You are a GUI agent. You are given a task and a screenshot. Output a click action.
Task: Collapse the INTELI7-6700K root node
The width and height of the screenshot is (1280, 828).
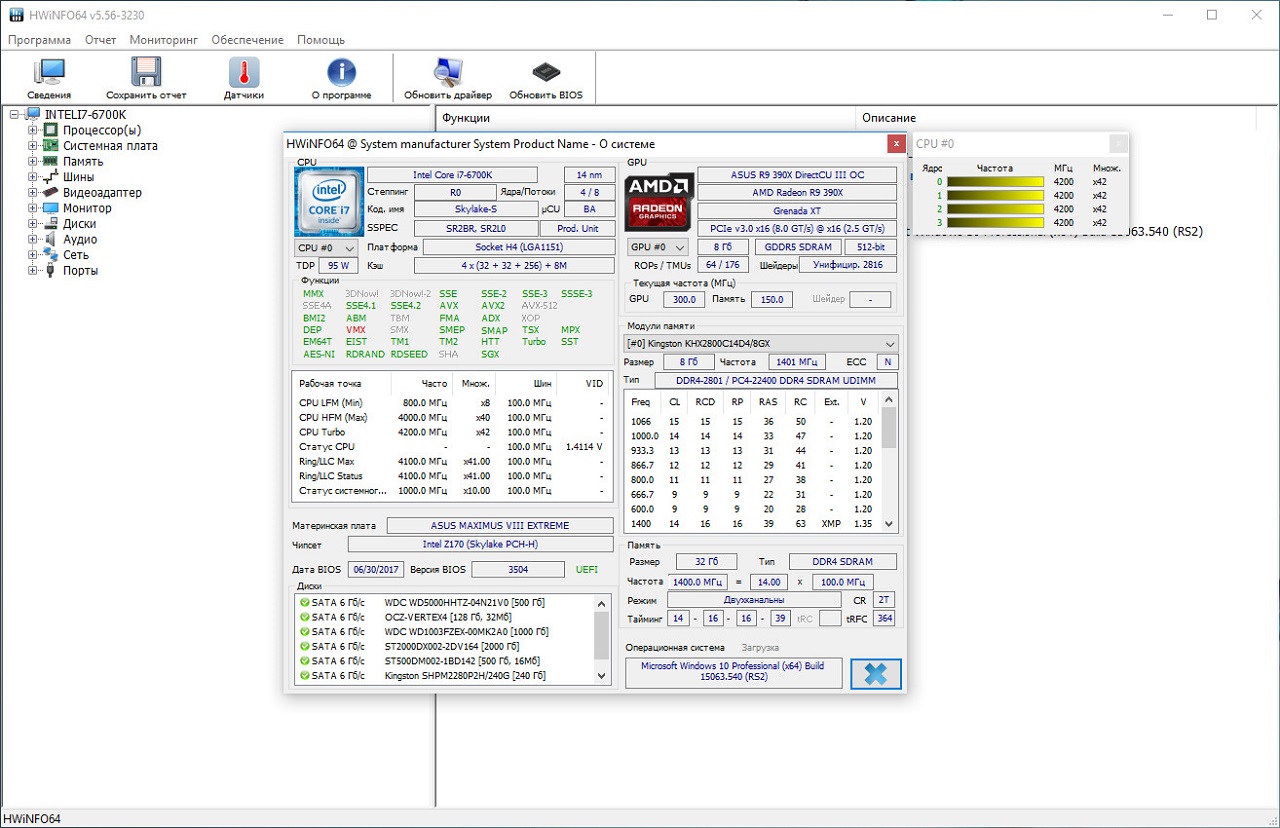(x=15, y=115)
